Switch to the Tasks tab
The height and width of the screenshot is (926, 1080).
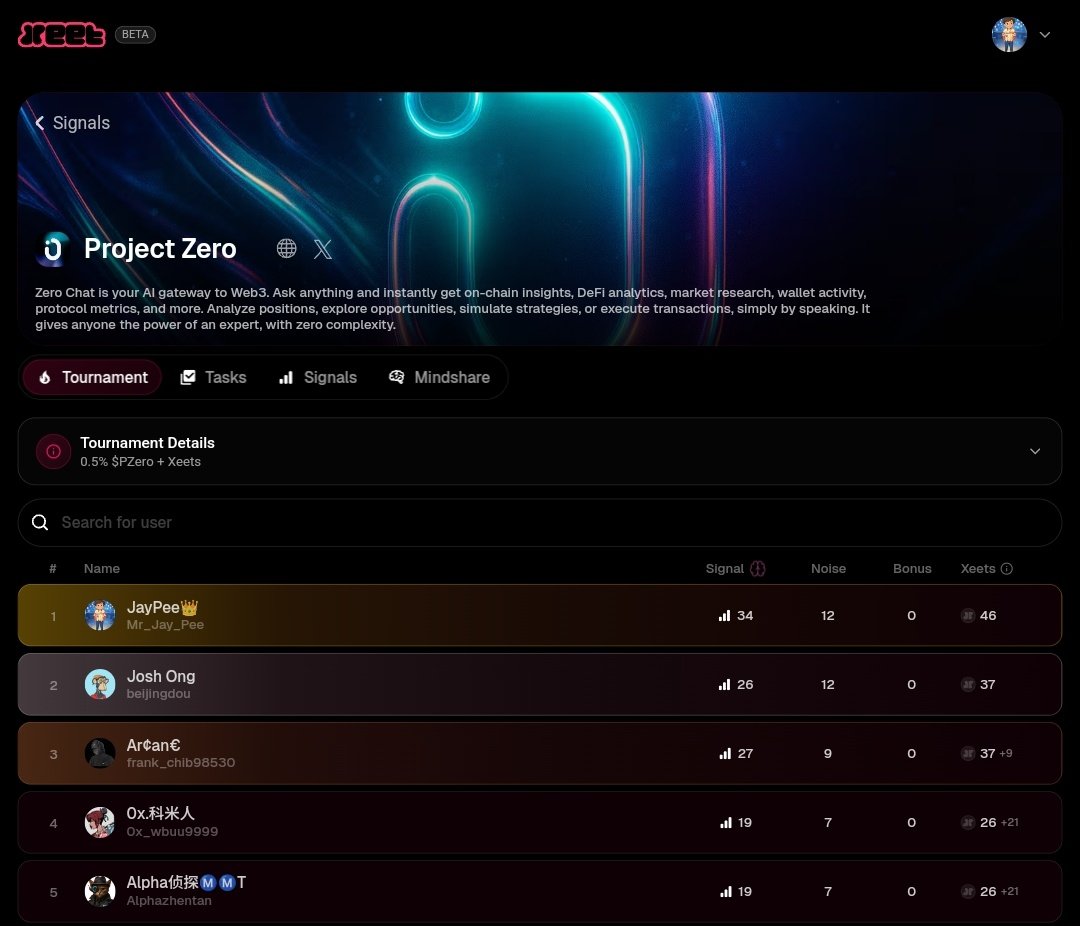pos(213,378)
